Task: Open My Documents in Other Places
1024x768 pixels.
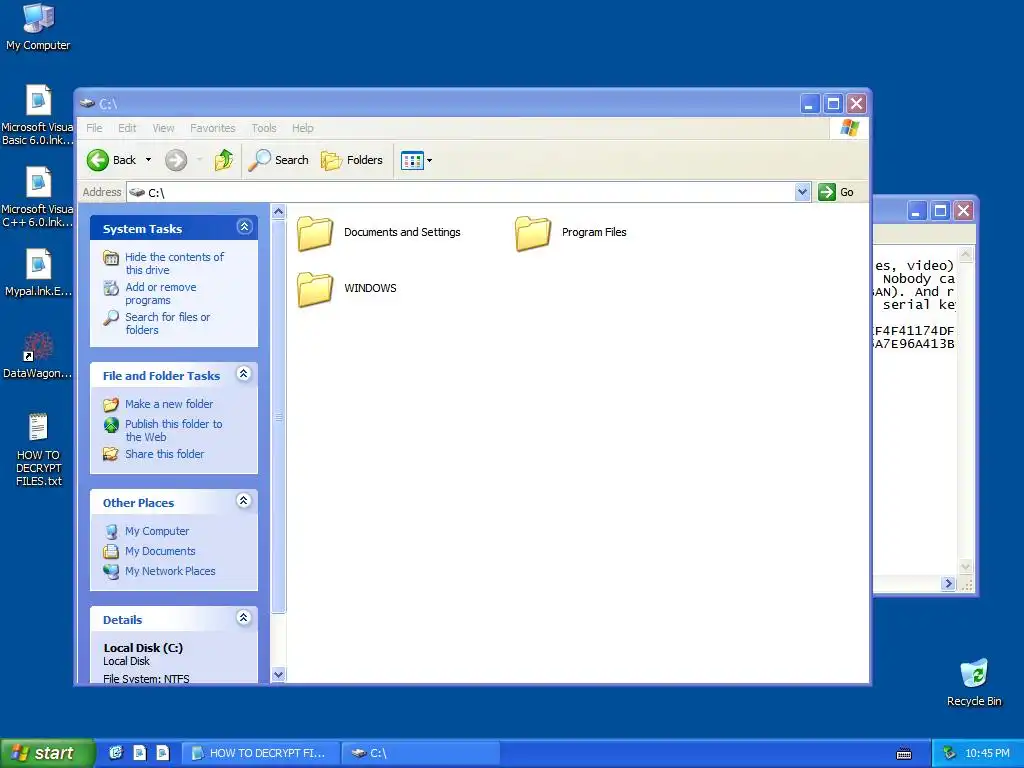Action: [x=160, y=551]
